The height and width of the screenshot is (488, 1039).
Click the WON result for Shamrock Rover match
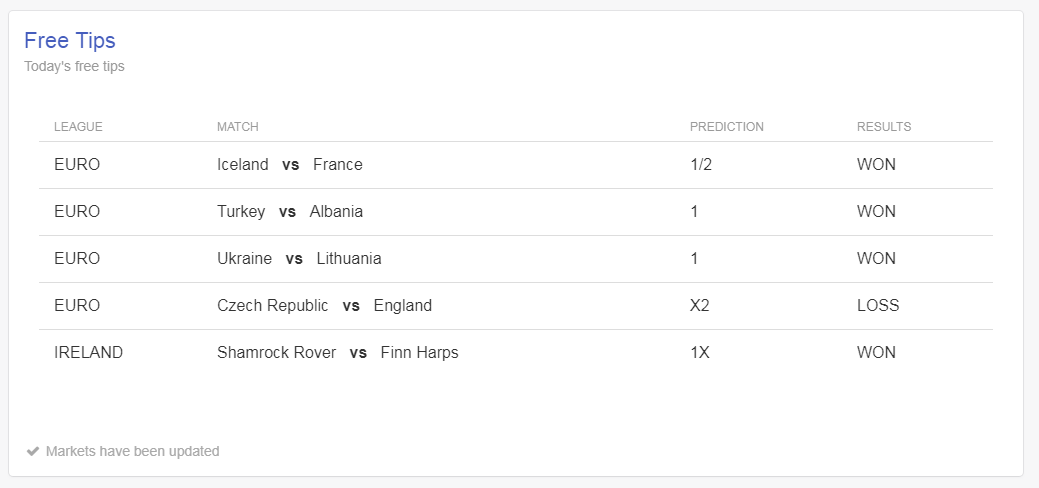point(876,353)
